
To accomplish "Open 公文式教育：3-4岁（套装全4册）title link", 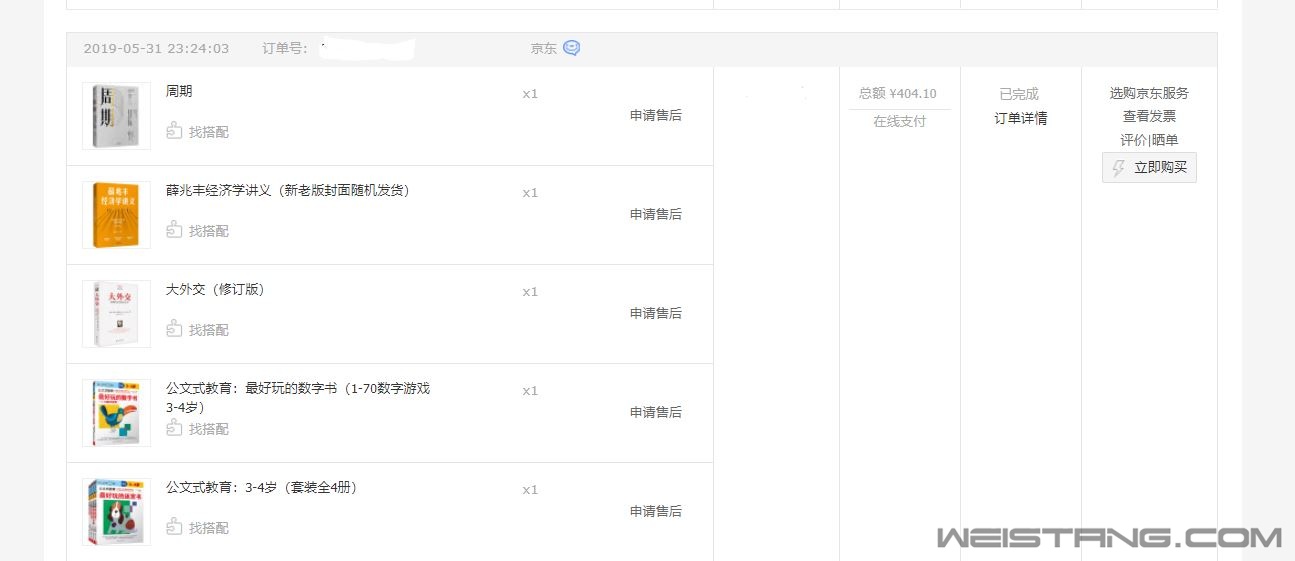I will (261, 487).
